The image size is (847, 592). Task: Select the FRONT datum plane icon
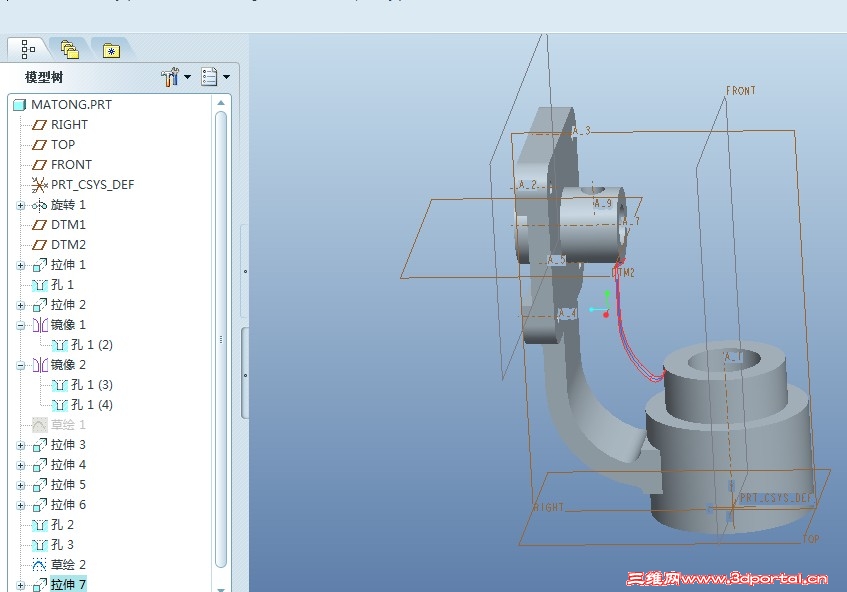coord(39,165)
